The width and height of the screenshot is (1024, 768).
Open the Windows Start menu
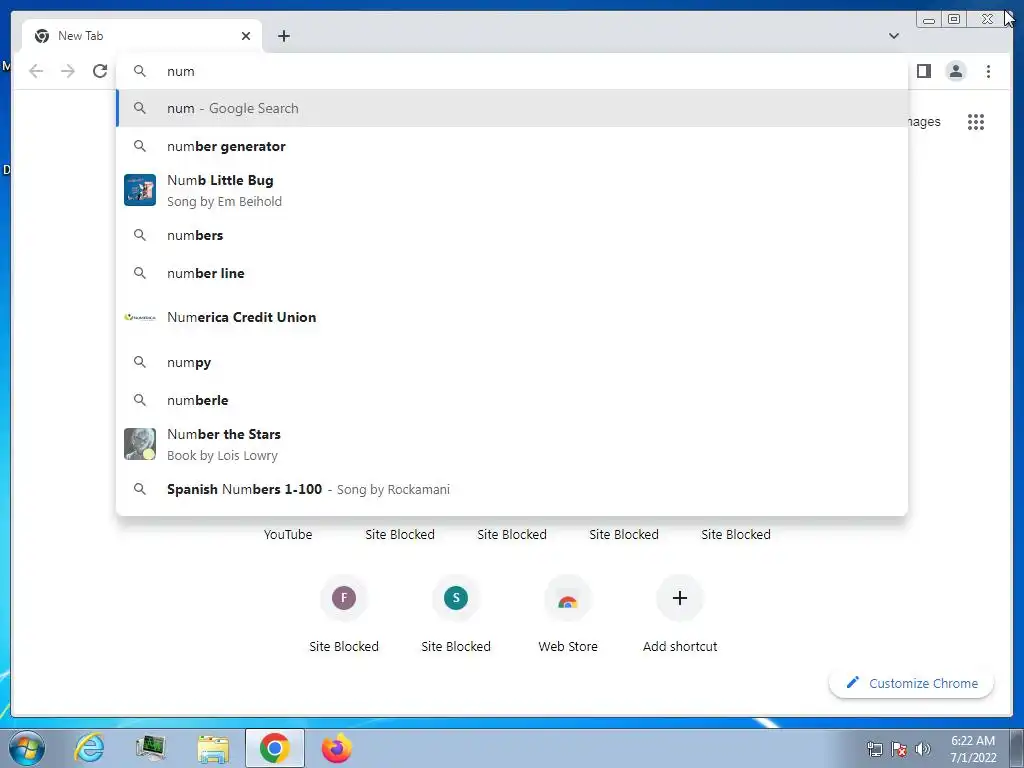click(x=27, y=748)
